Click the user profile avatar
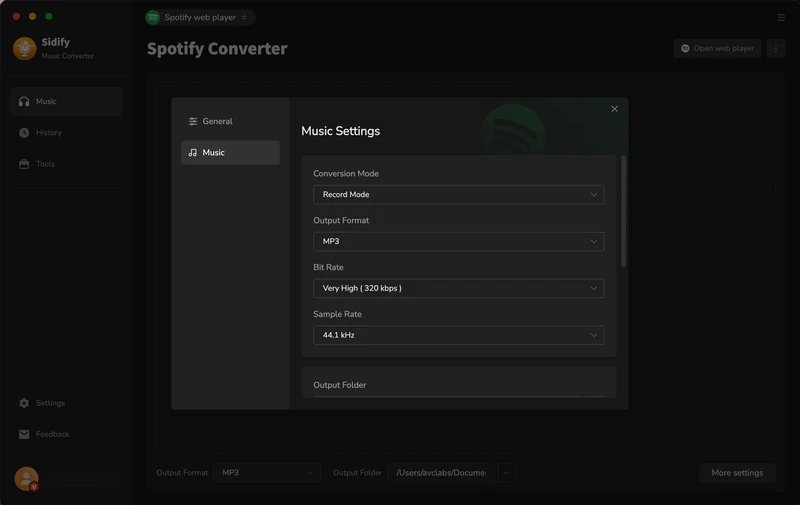The width and height of the screenshot is (800, 505). point(27,479)
